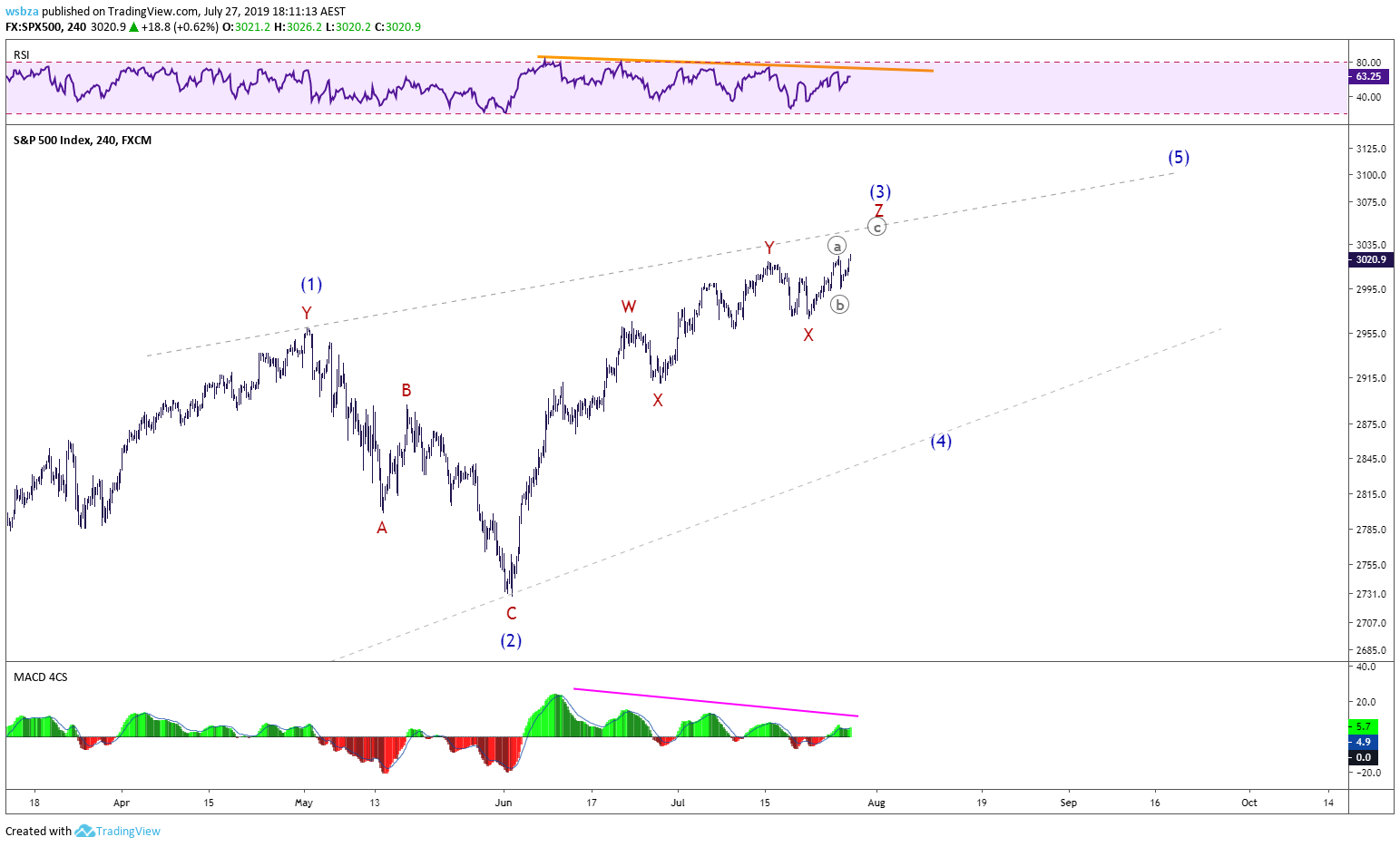The width and height of the screenshot is (1400, 847).
Task: Click the red A wave label
Action: click(x=382, y=528)
